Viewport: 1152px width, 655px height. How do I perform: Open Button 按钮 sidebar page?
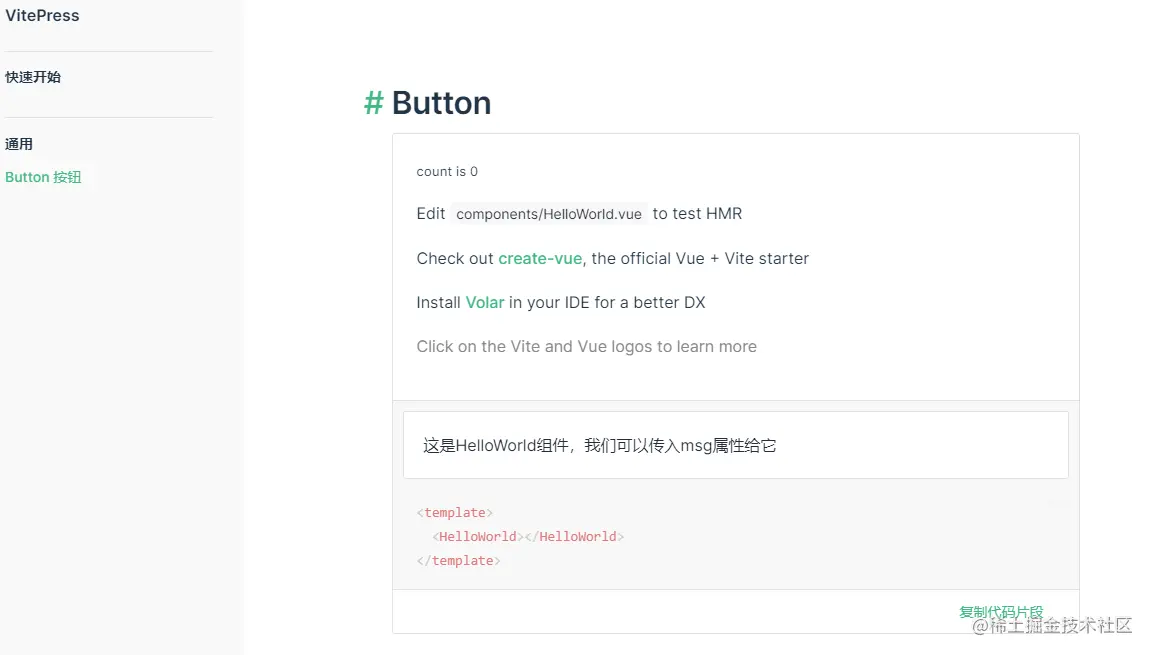pyautogui.click(x=43, y=177)
